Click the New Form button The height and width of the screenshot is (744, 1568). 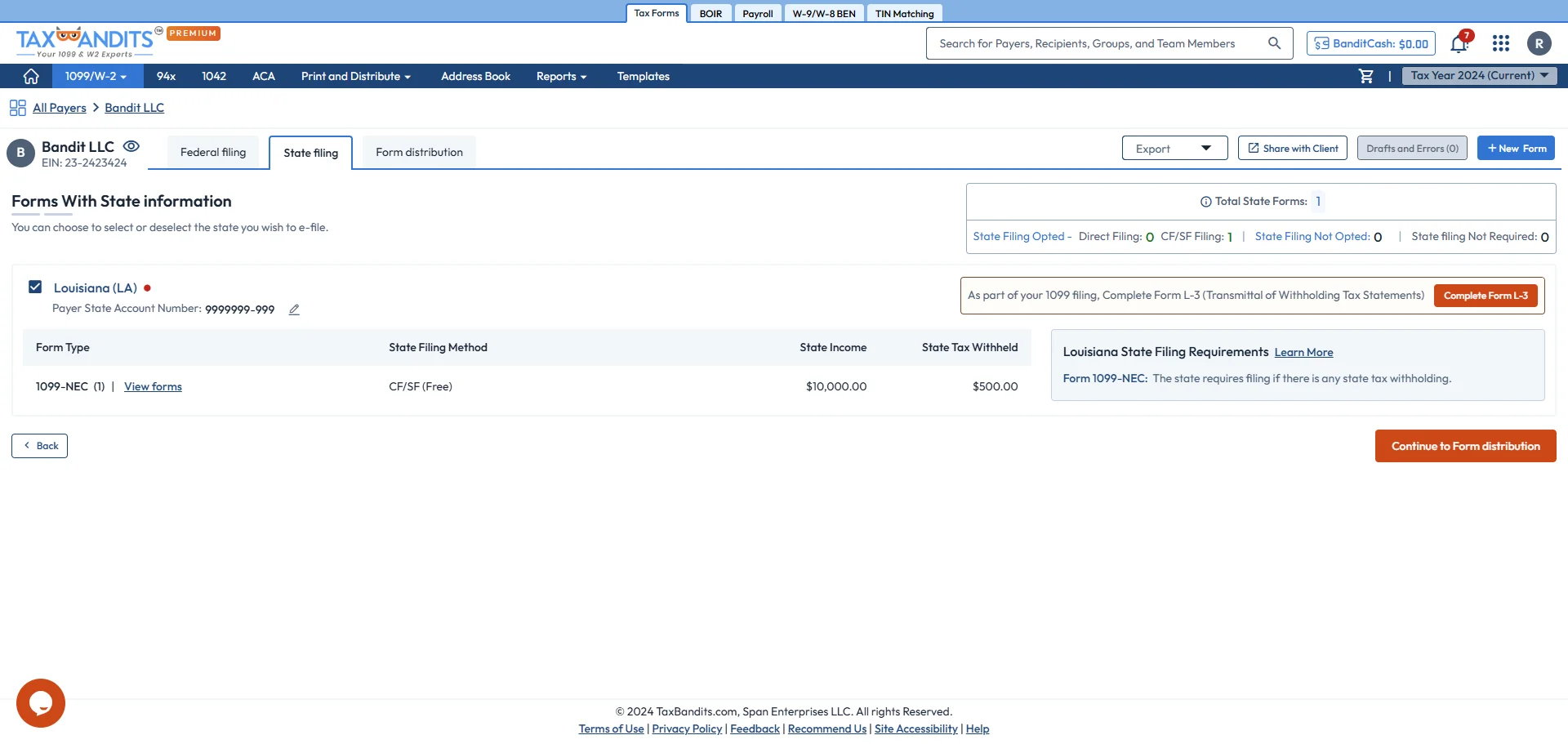click(1516, 148)
